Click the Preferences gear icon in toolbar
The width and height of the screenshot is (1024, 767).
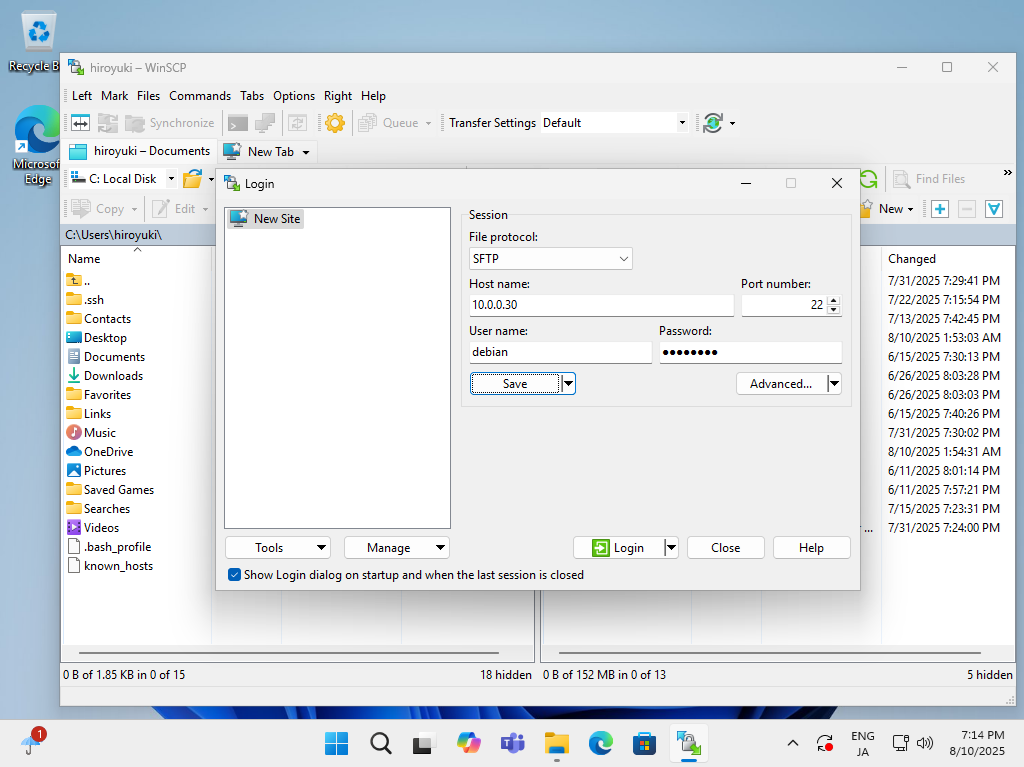(335, 123)
